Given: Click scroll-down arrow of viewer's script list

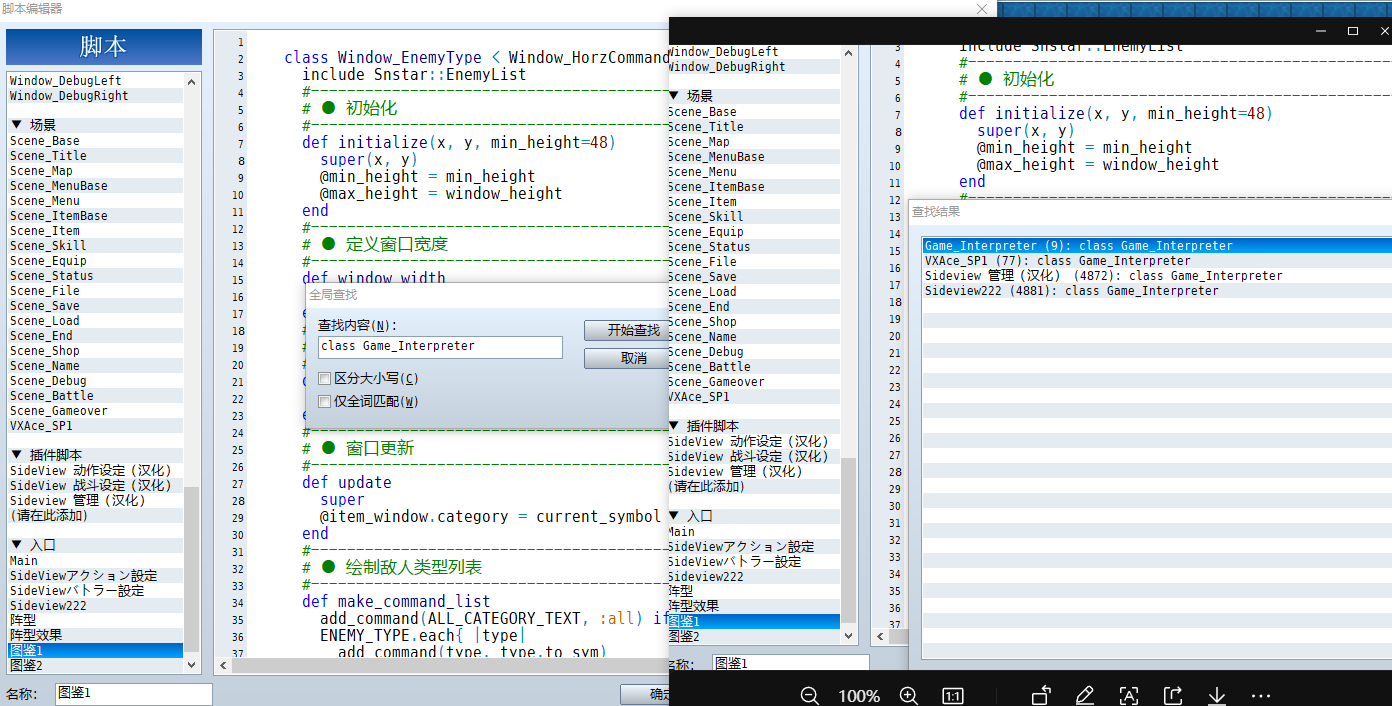Looking at the screenshot, I should click(x=849, y=635).
